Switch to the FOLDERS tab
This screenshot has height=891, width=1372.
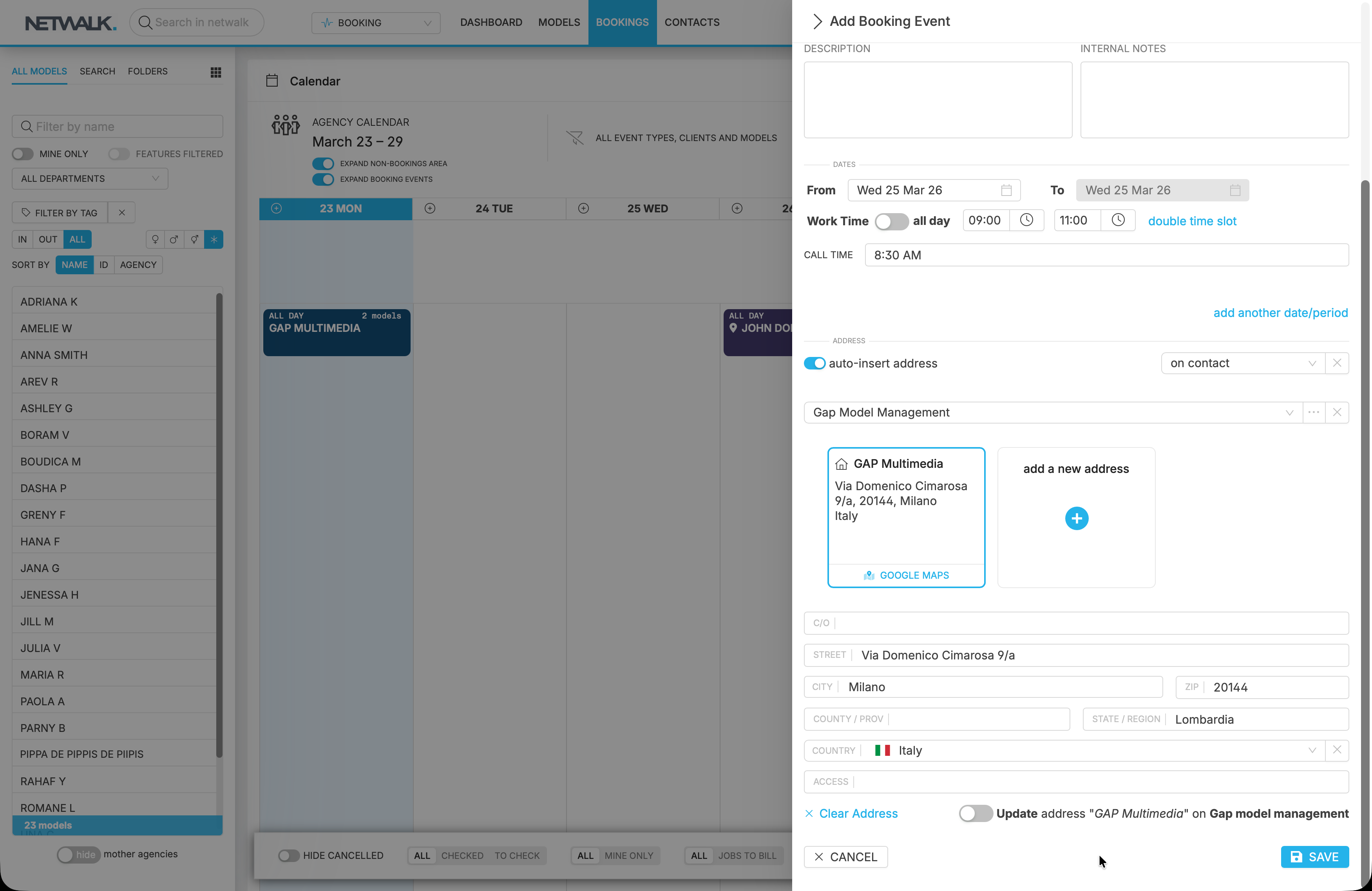(148, 72)
